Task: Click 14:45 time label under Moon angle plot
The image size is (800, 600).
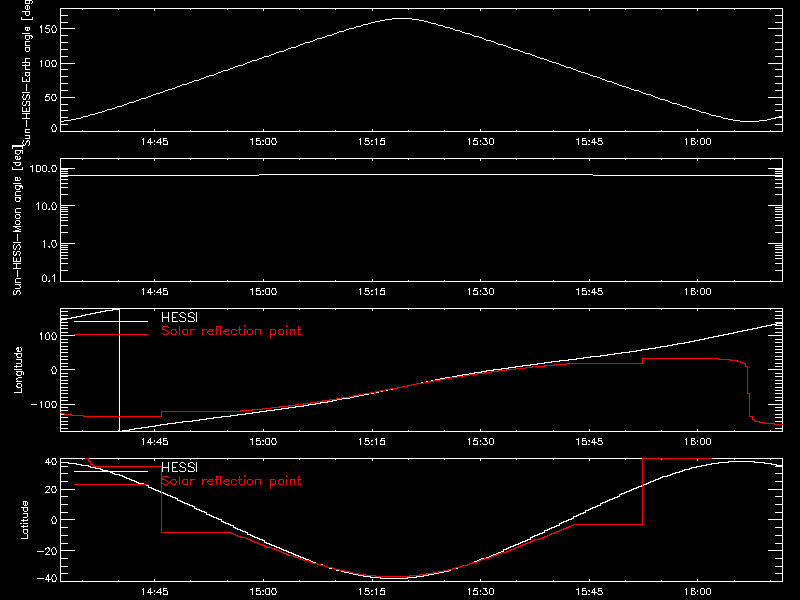Action: pos(155,292)
